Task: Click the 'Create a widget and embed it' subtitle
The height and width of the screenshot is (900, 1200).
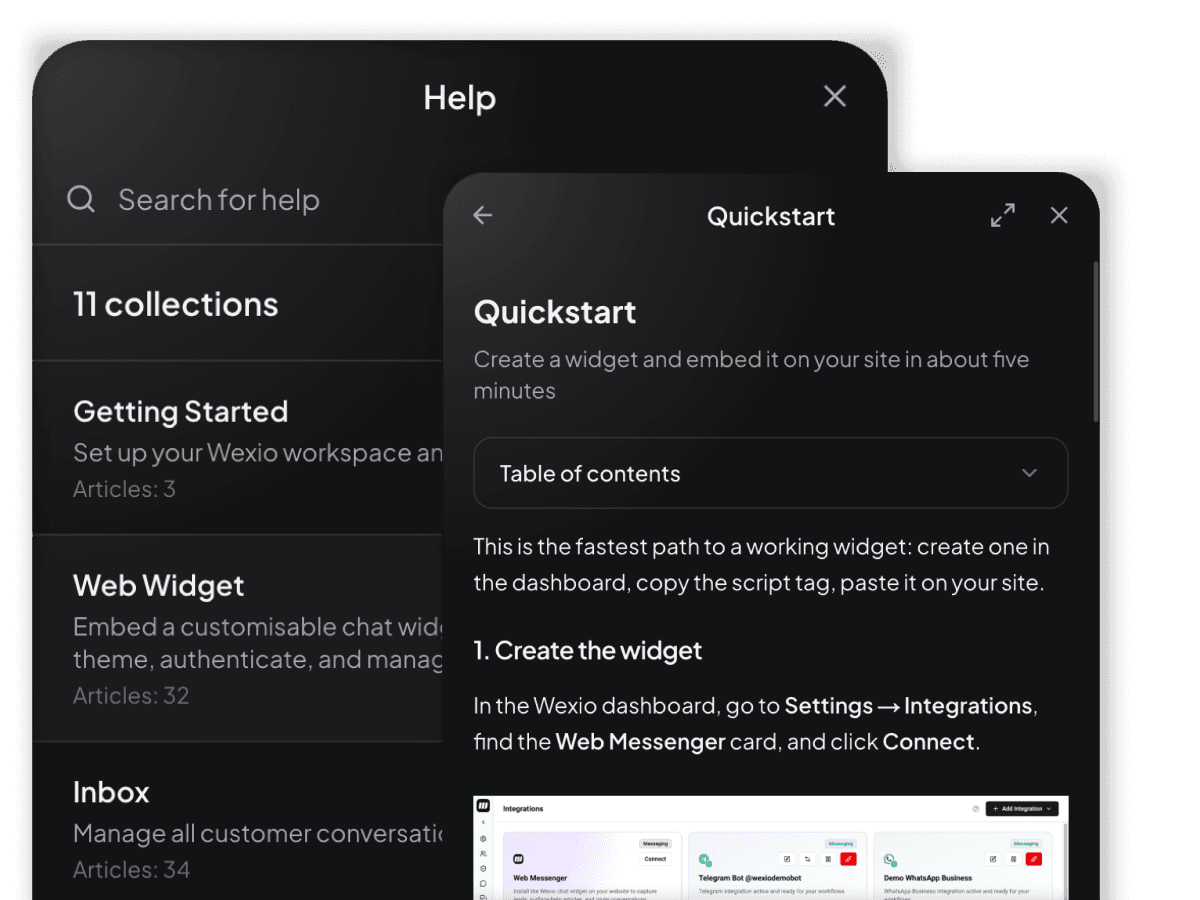Action: (x=751, y=375)
